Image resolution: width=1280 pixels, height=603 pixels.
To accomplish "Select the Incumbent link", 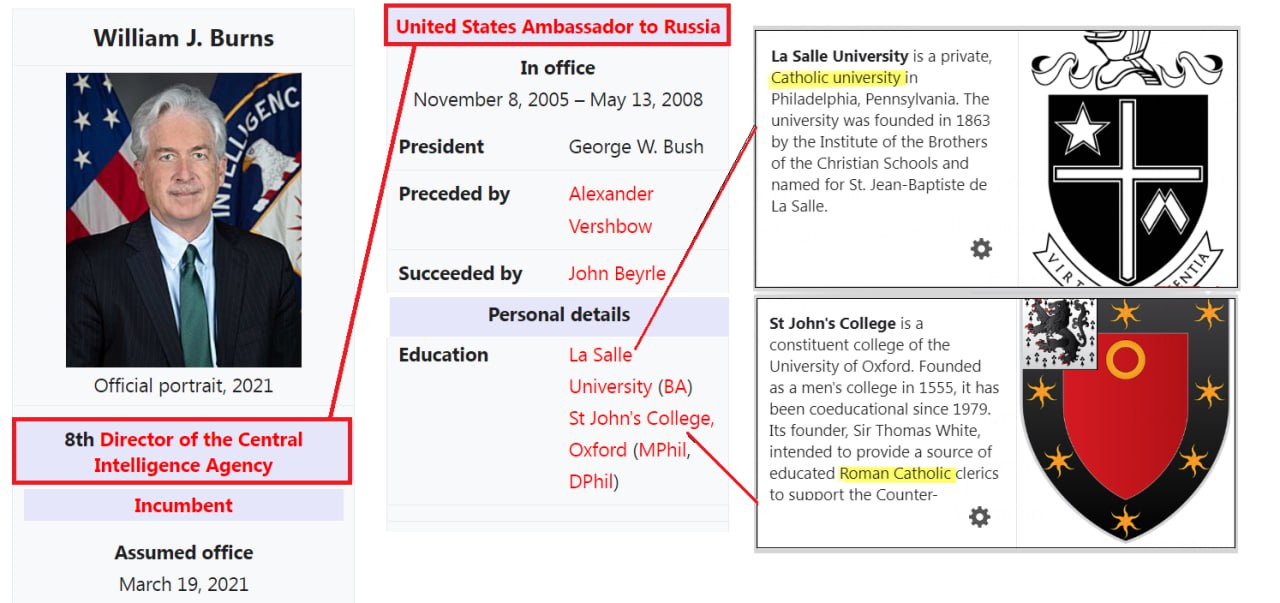I will pyautogui.click(x=184, y=506).
